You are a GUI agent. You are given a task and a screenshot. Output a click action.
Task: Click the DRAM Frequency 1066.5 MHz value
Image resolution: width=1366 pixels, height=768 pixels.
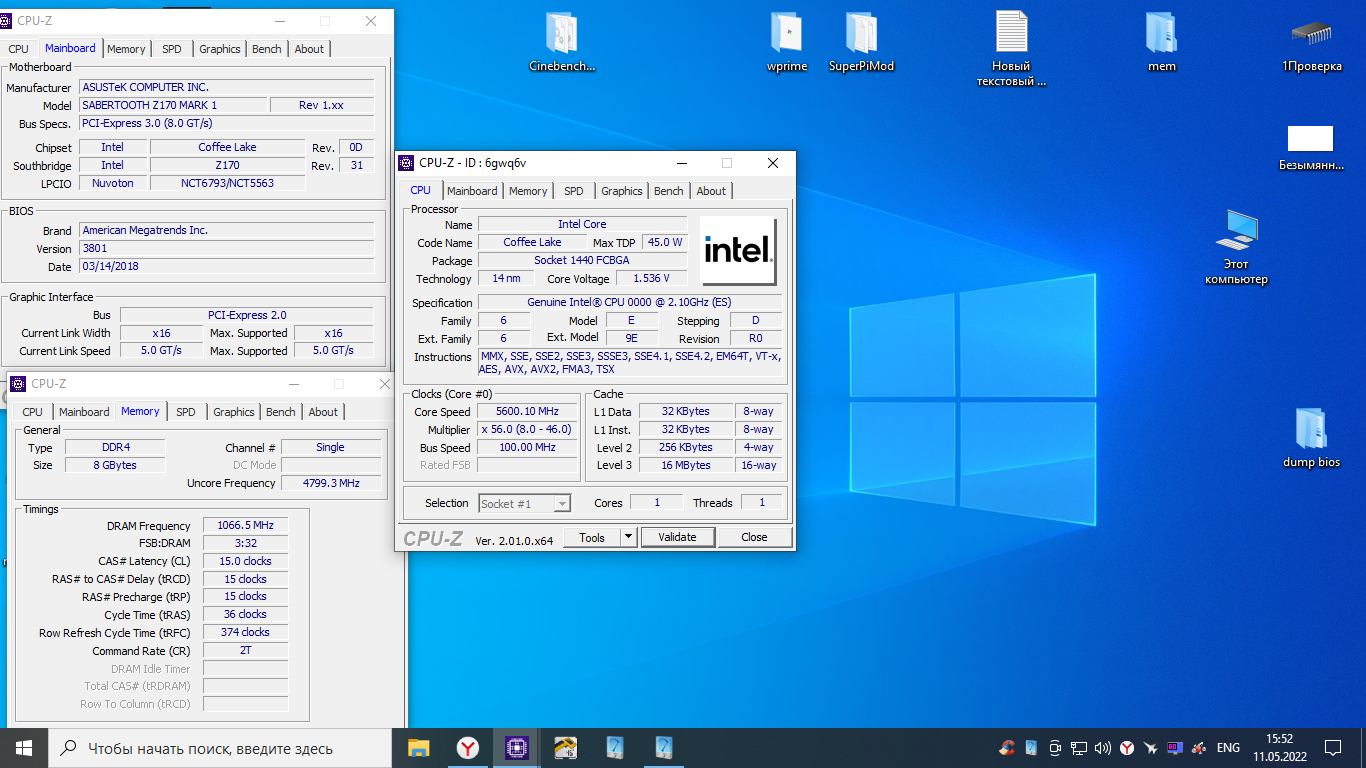point(245,525)
